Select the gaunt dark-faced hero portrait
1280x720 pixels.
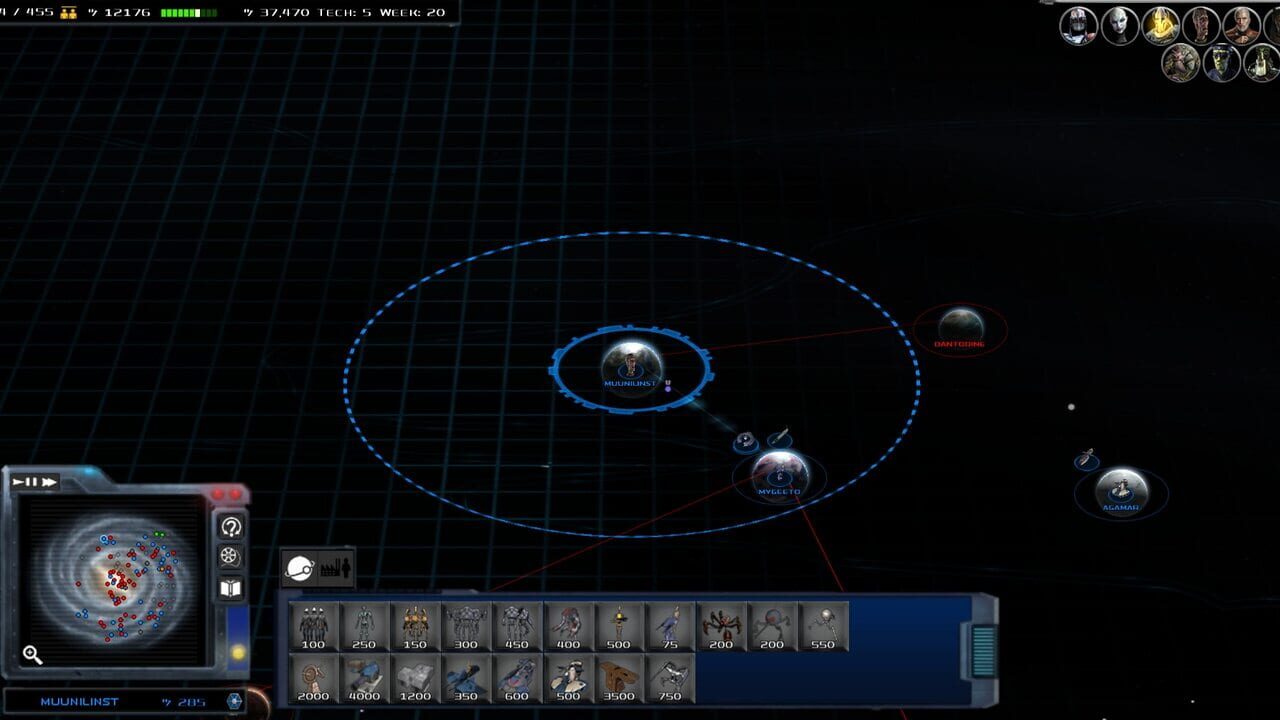click(x=1201, y=25)
